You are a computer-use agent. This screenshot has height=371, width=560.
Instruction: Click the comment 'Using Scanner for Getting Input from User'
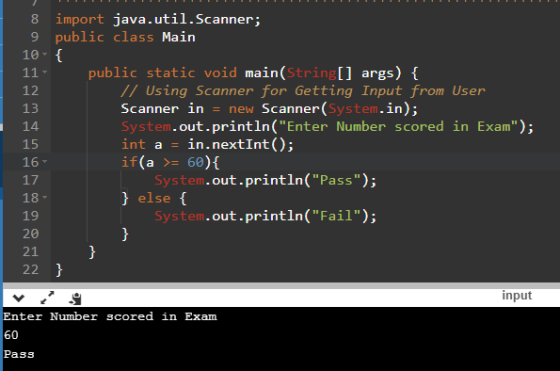(315, 91)
